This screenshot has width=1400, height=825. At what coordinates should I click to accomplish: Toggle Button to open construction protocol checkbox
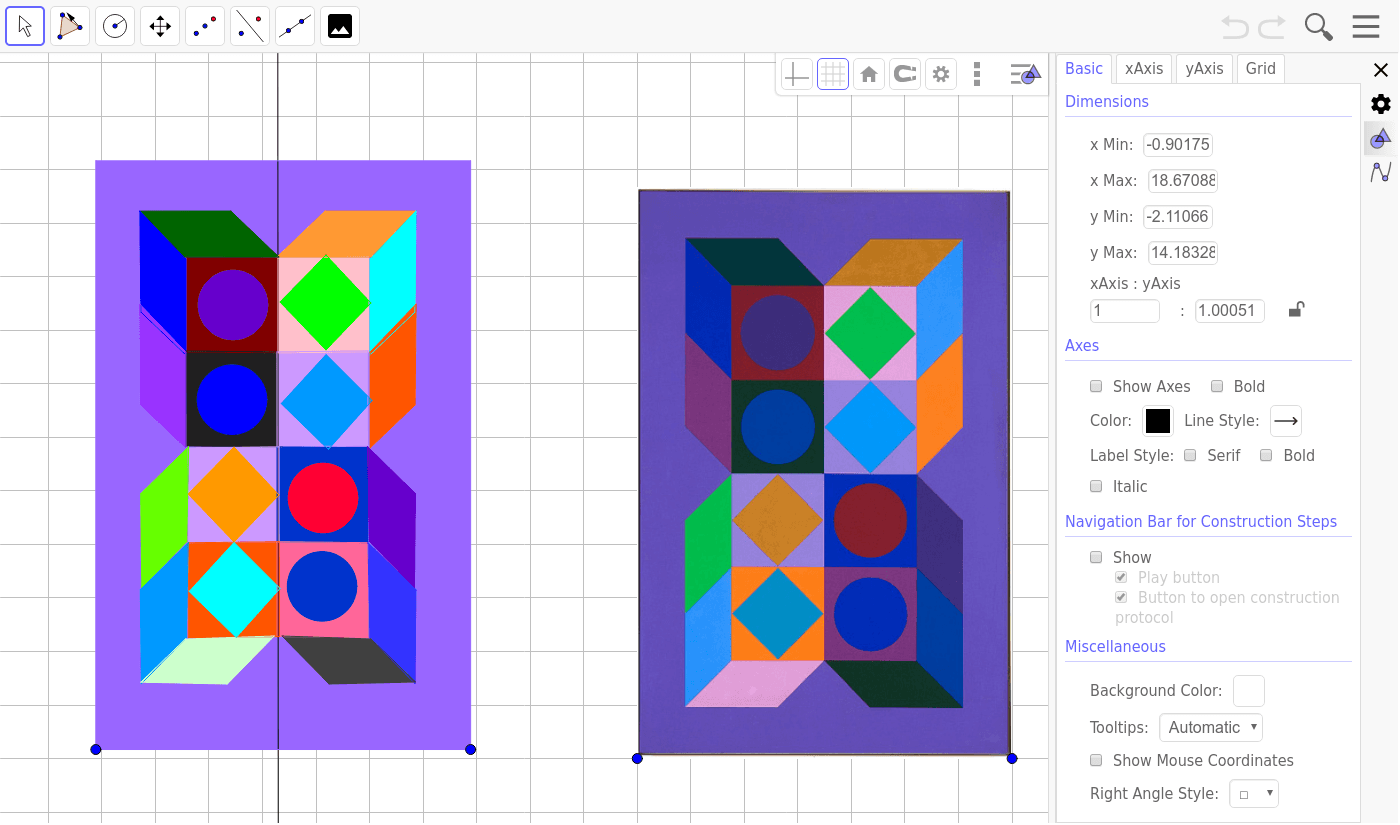coord(1121,597)
